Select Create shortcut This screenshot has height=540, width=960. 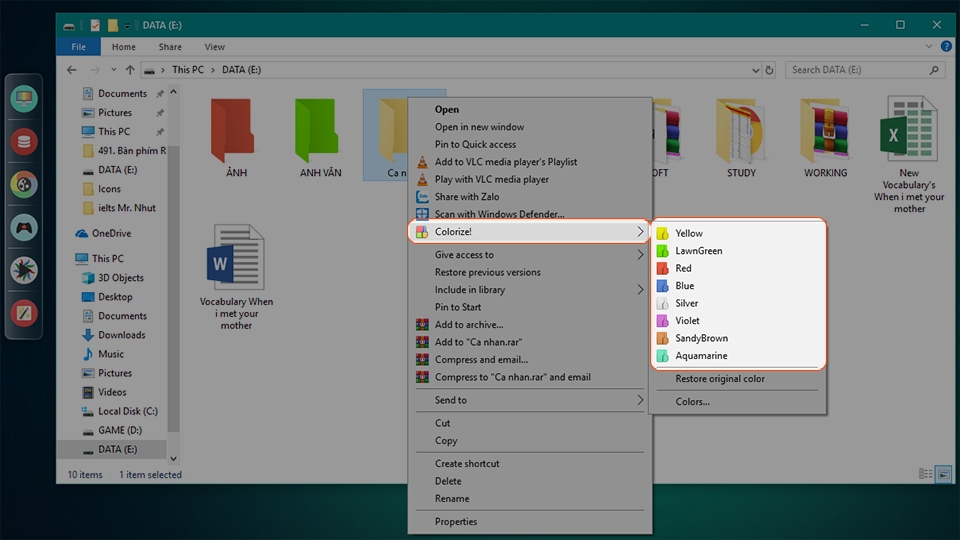(467, 463)
